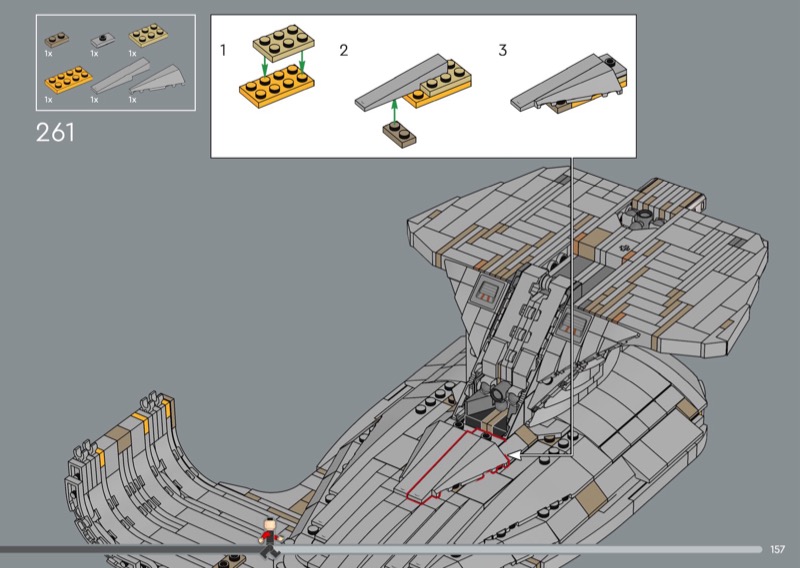This screenshot has width=800, height=568.
Task: Click the page number 157
Action: (x=778, y=549)
